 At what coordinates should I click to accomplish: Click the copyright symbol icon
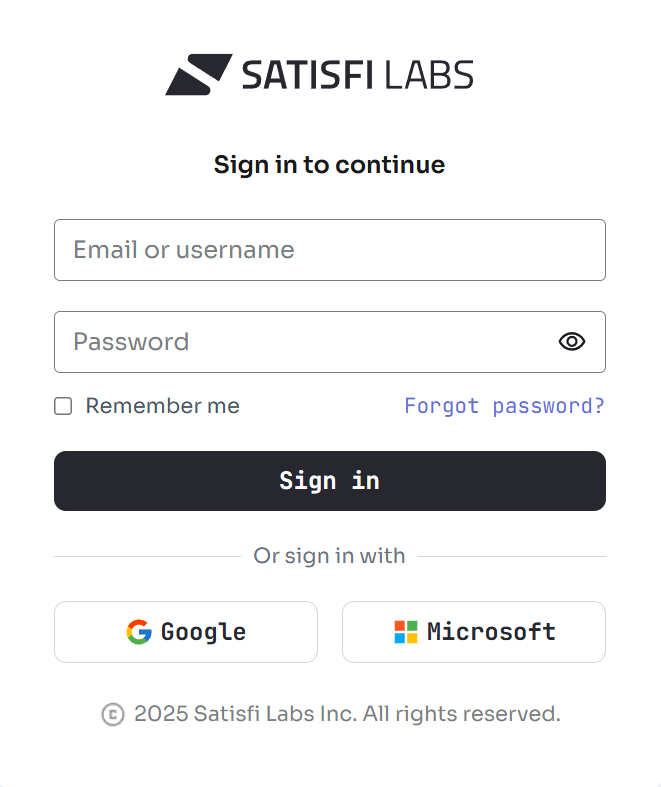pyautogui.click(x=113, y=714)
